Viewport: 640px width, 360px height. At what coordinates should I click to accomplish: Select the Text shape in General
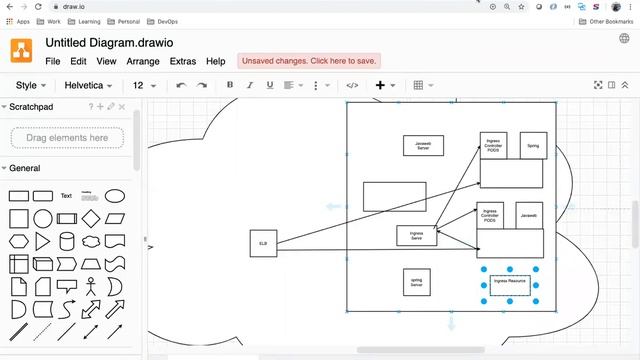66,196
